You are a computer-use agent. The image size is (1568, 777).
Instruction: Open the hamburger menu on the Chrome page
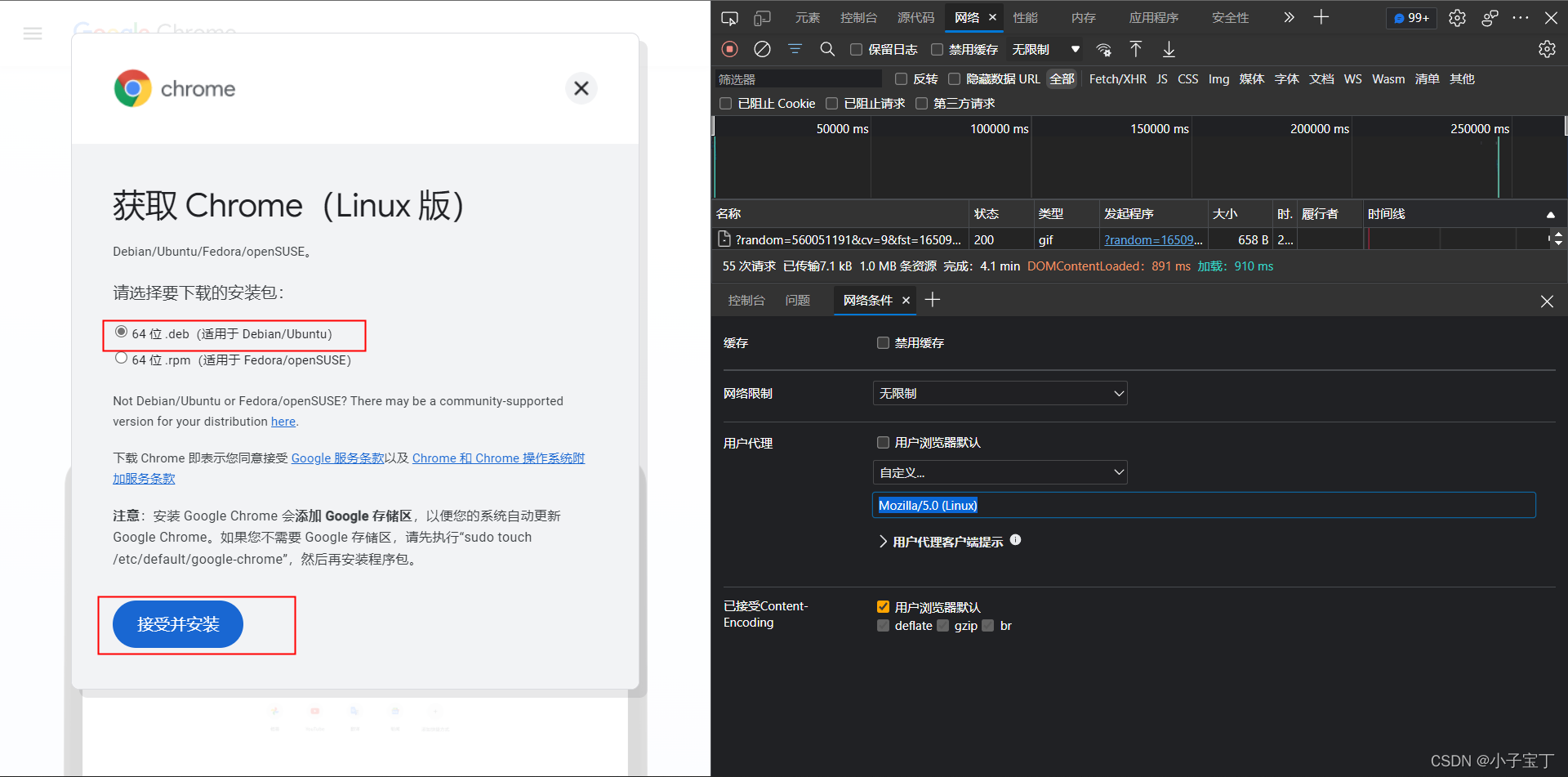pyautogui.click(x=33, y=33)
